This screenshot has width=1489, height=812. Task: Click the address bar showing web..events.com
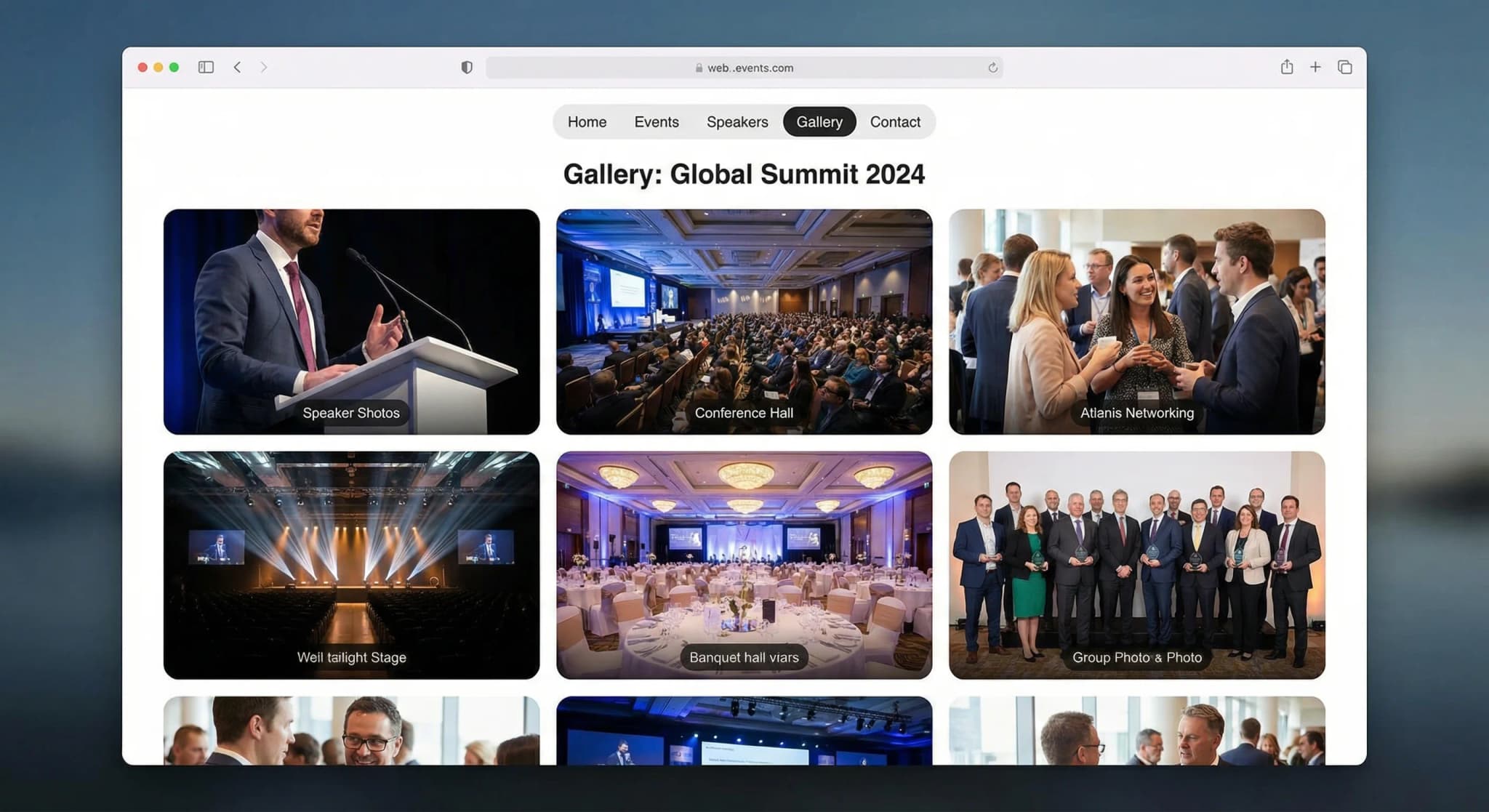744,67
